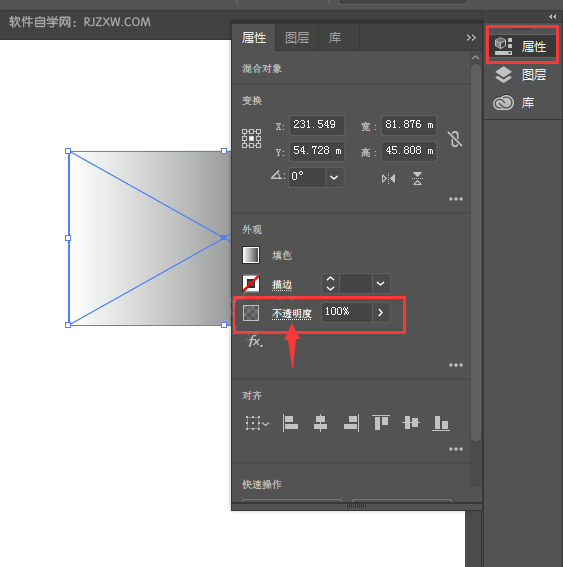Switch to the 图层 tab
The height and width of the screenshot is (567, 563).
[297, 38]
